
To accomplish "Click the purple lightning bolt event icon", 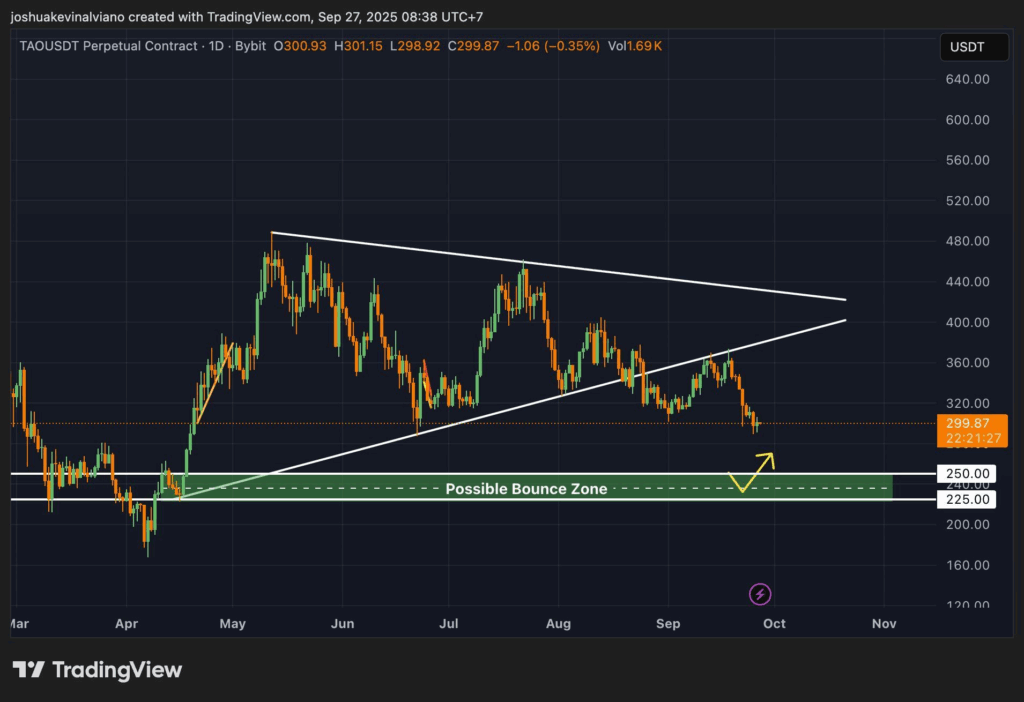I will (x=760, y=594).
